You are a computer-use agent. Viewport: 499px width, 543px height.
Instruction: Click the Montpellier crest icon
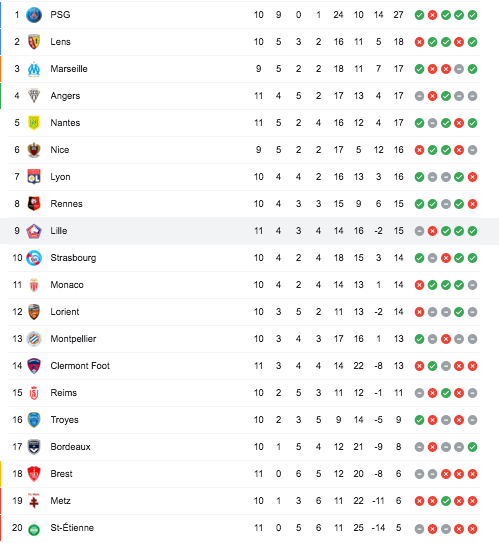coord(34,339)
